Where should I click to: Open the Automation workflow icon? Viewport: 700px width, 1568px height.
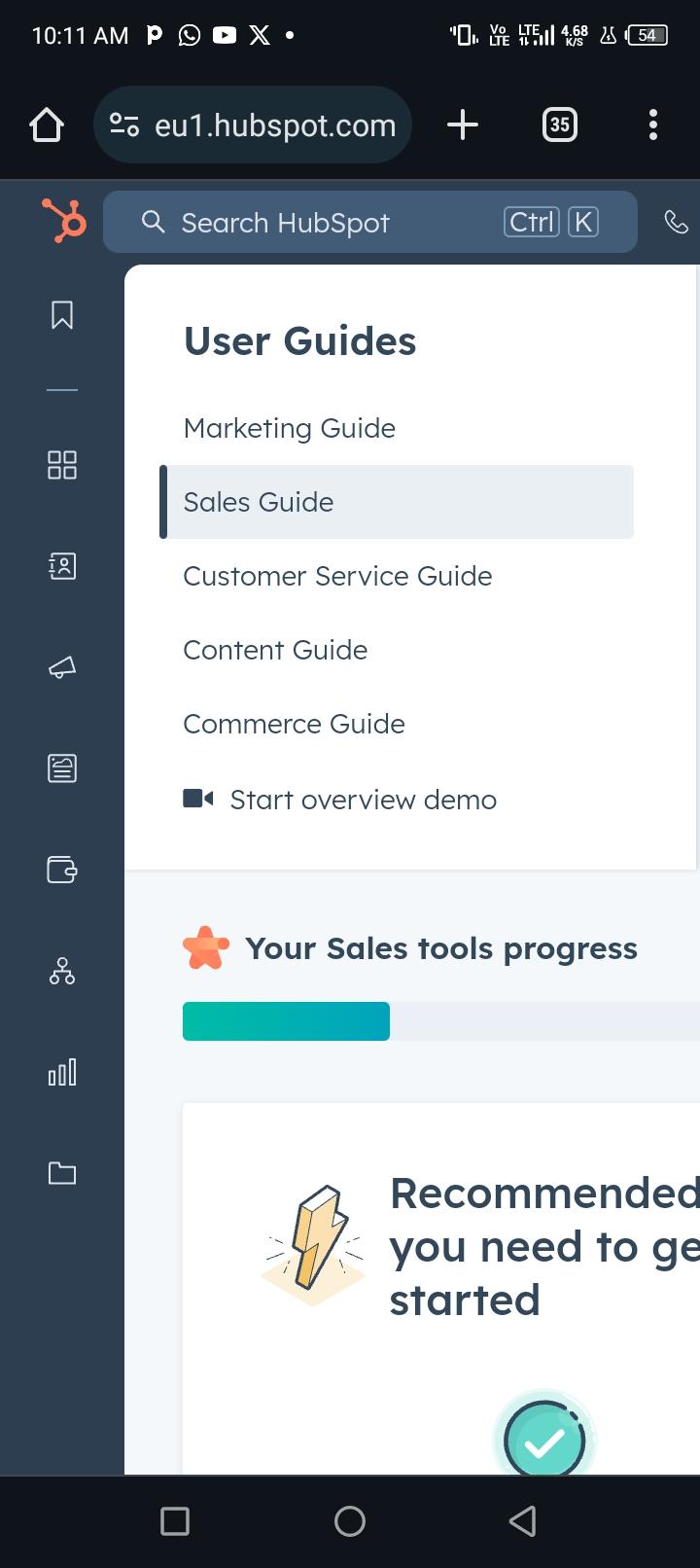pos(62,971)
